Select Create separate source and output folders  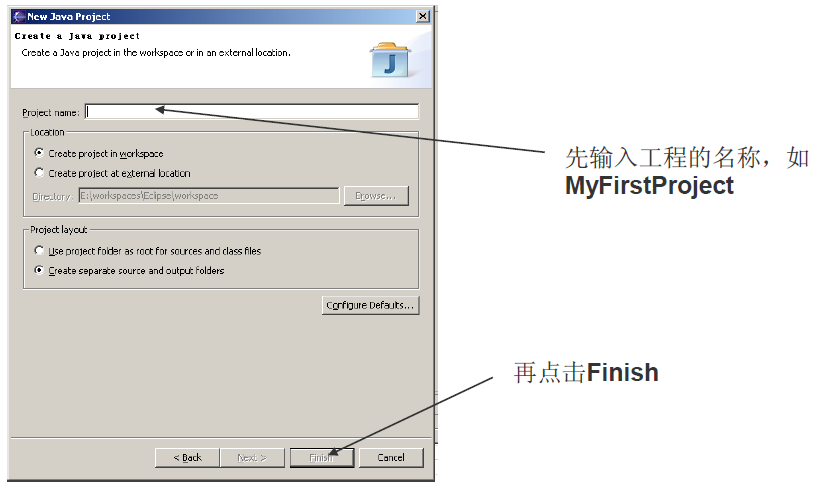pyautogui.click(x=129, y=270)
